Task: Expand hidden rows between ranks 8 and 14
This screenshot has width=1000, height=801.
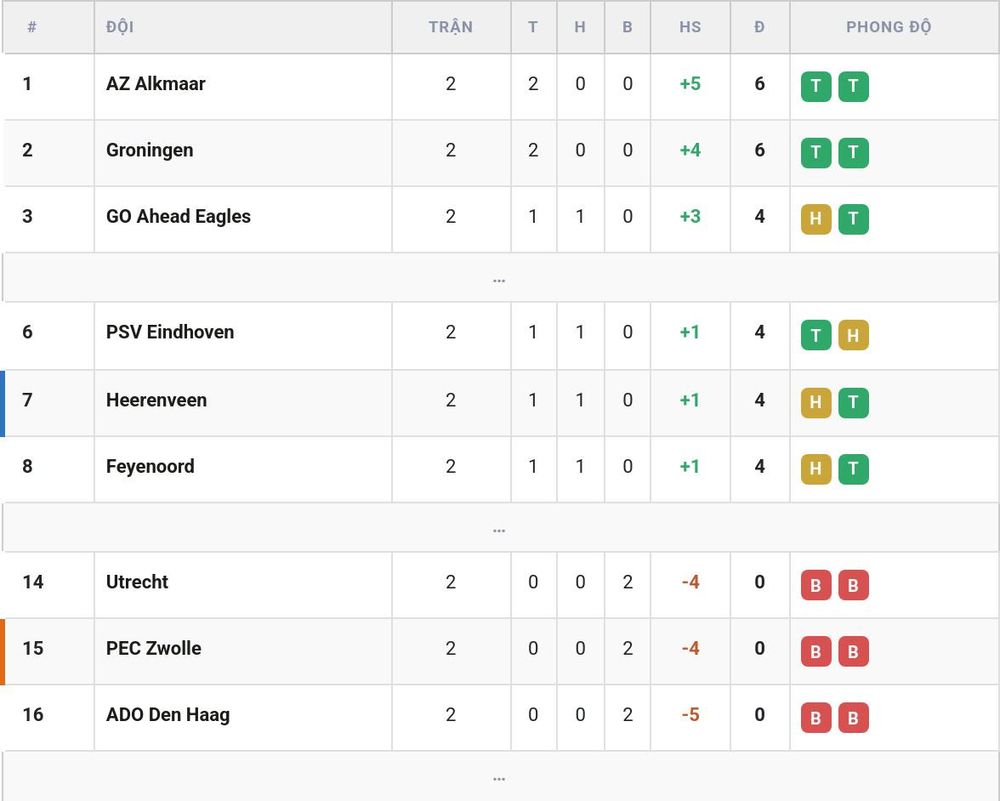Action: 500,528
